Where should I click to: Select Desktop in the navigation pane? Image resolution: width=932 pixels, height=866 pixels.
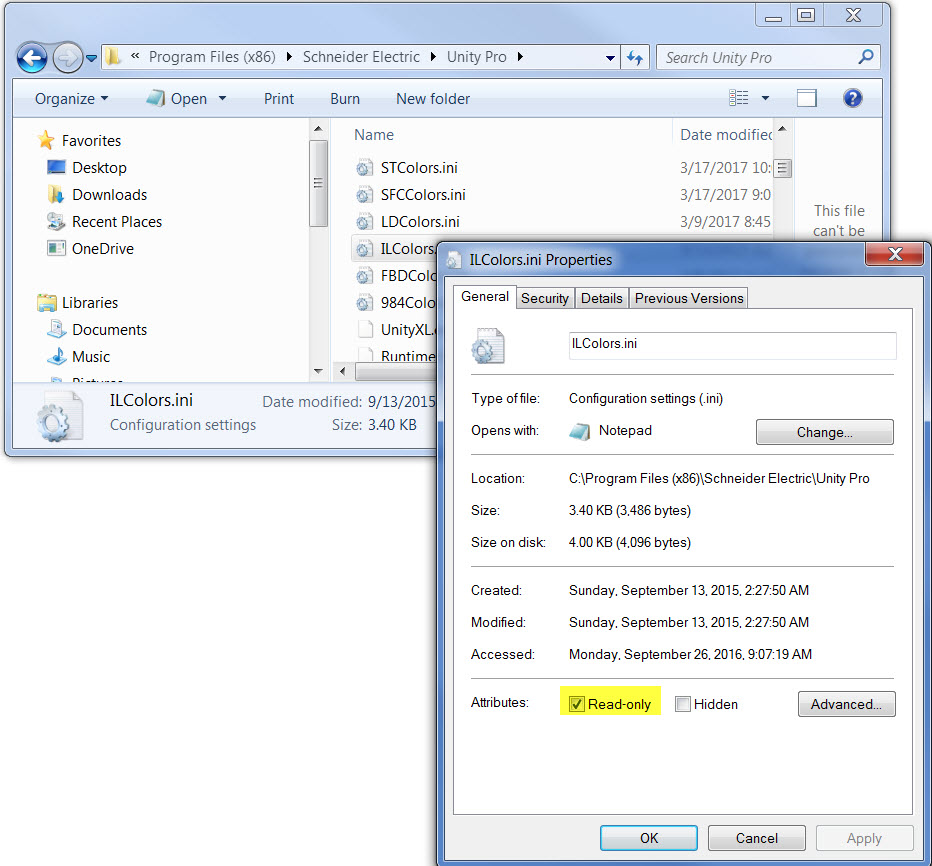tap(99, 168)
